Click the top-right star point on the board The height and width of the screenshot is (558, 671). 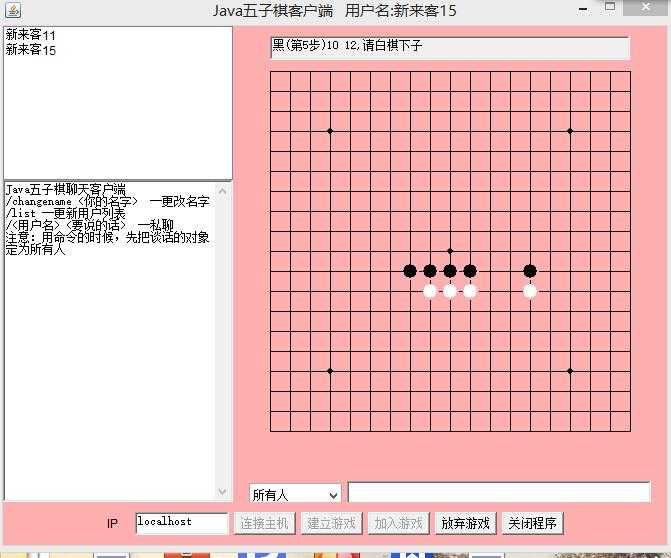coord(570,131)
